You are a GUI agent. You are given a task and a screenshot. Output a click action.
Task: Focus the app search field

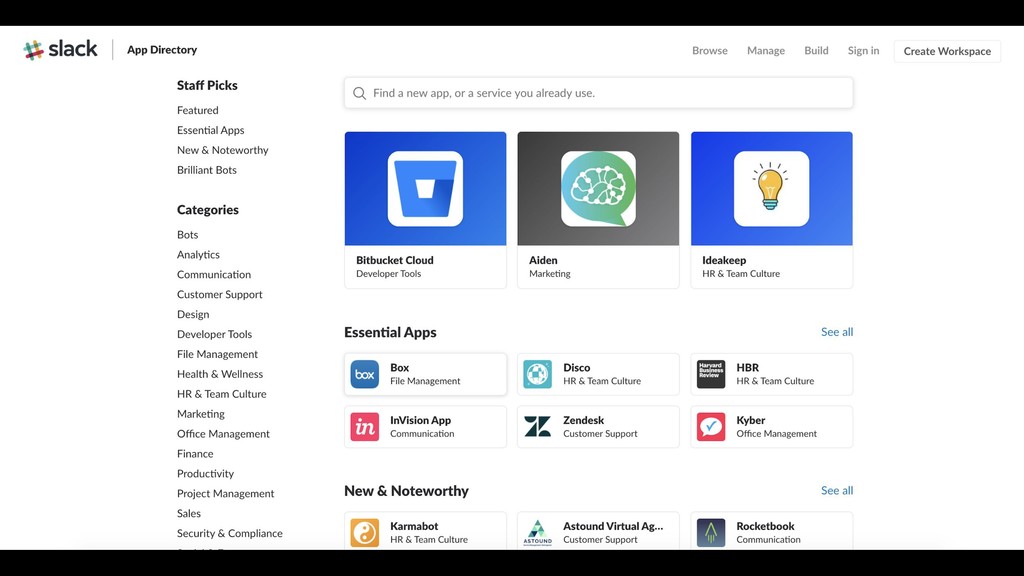point(598,93)
